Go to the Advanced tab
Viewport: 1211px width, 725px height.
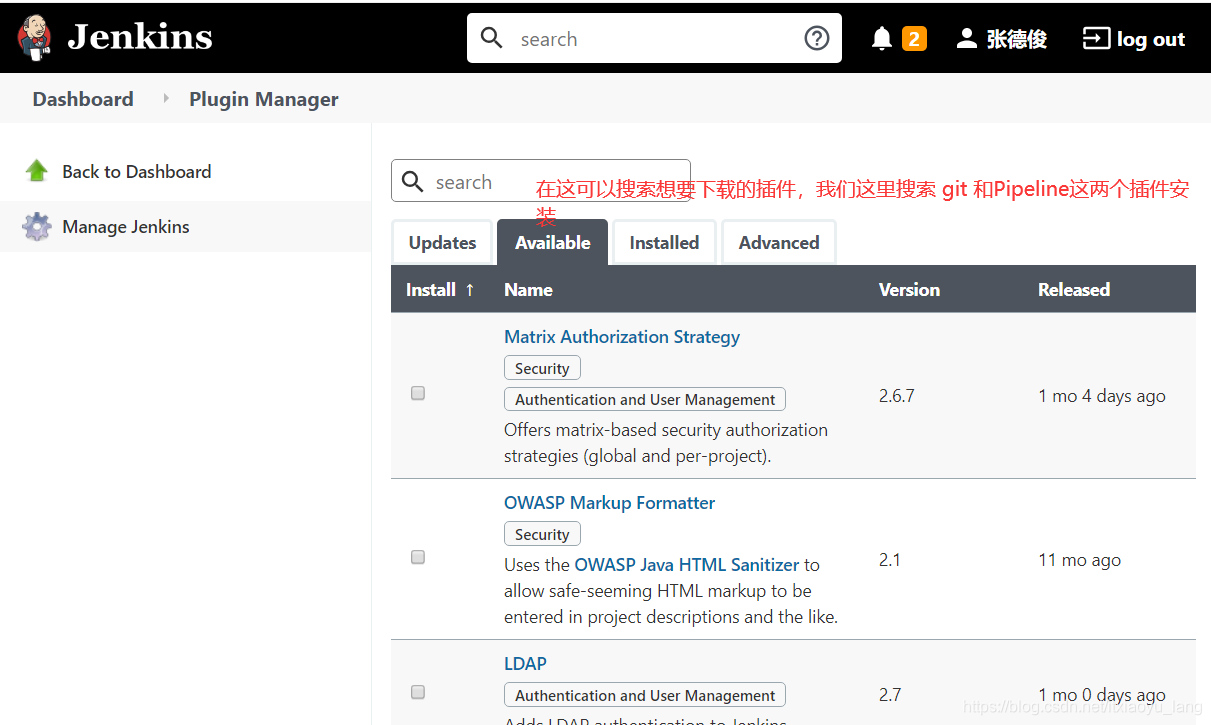[779, 243]
